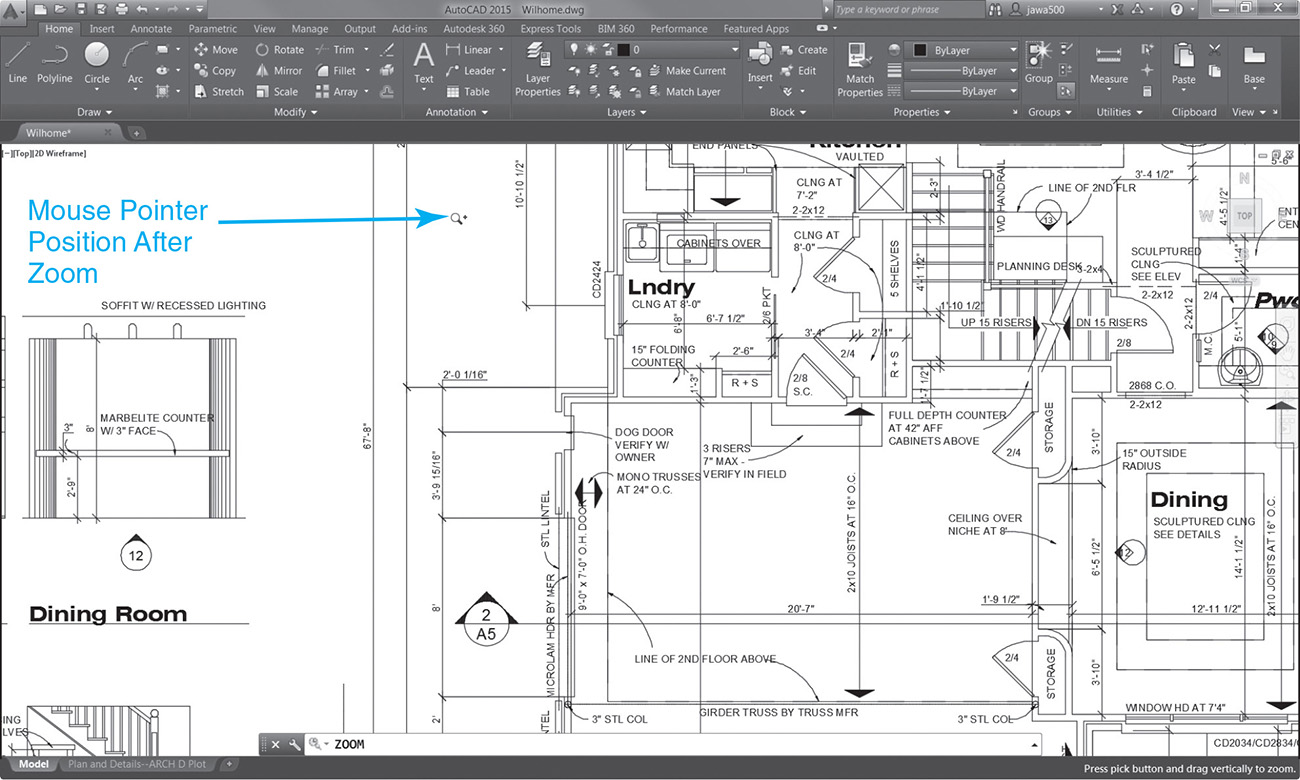Activate the Rotate command
Viewport: 1300px width, 780px height.
(x=279, y=50)
